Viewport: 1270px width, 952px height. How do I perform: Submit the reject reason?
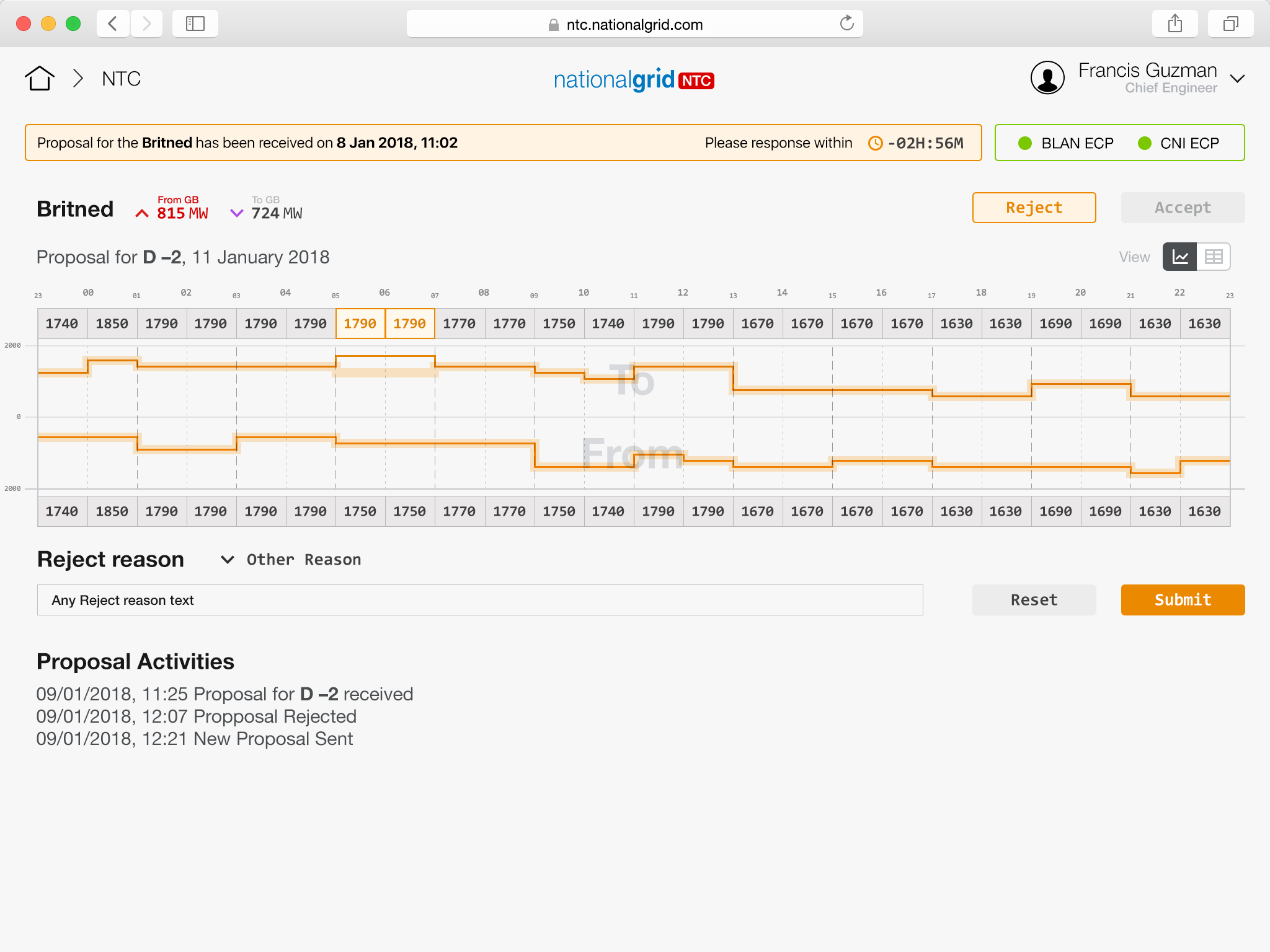coord(1182,600)
